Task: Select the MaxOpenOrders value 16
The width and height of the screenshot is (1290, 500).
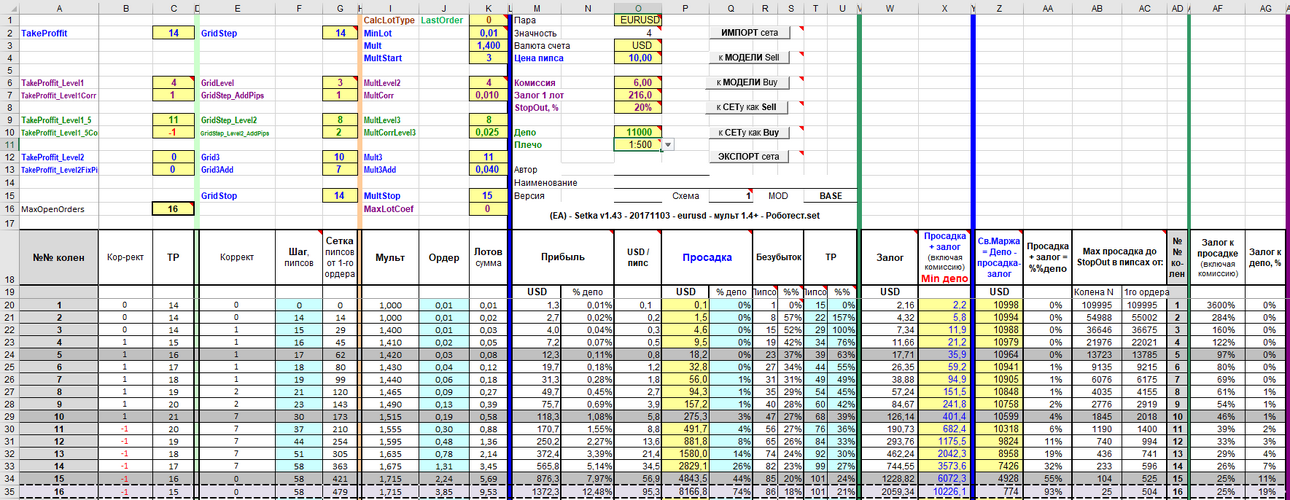Action: (173, 209)
